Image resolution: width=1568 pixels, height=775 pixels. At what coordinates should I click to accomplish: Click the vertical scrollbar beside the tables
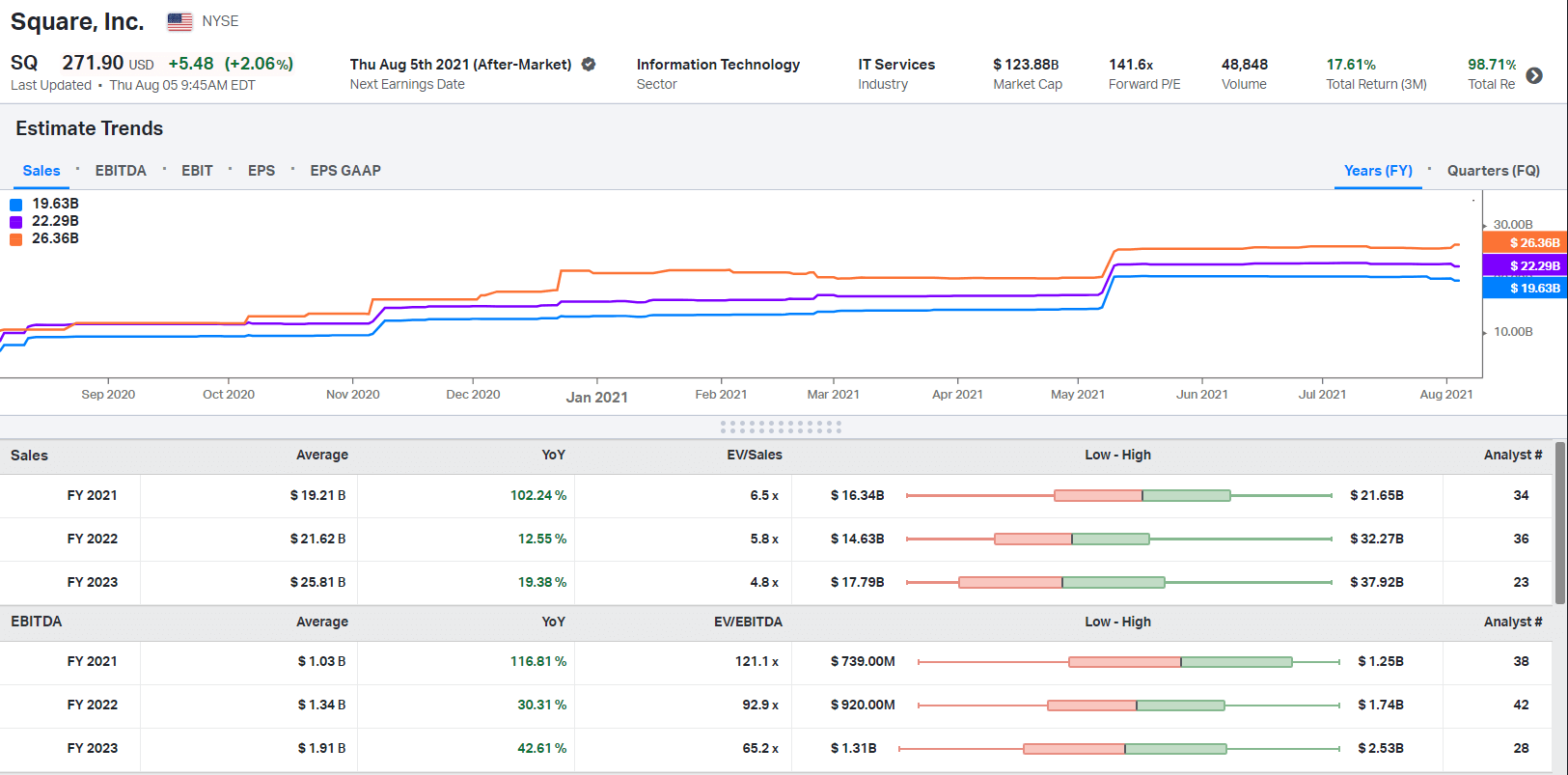pos(1560,522)
